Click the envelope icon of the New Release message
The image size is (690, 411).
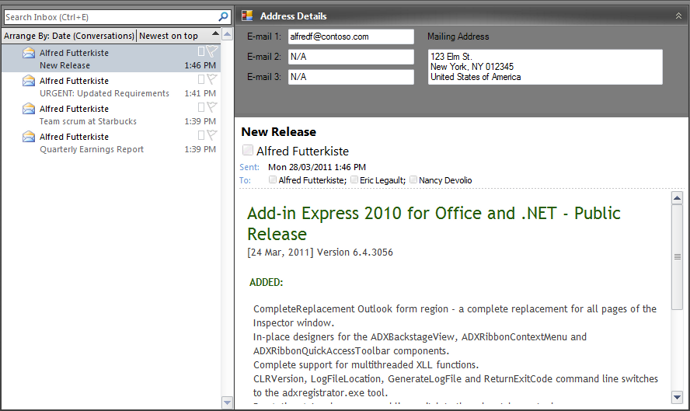pyautogui.click(x=29, y=53)
